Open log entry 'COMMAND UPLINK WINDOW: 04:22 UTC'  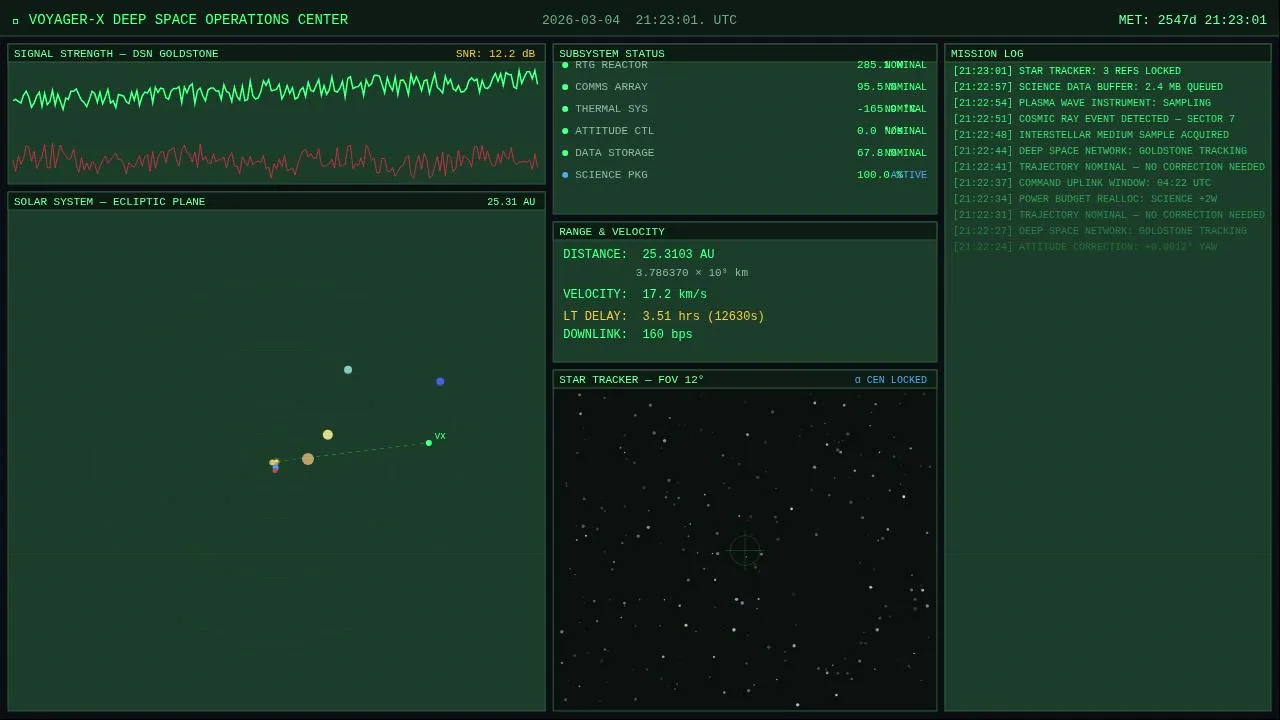(1081, 183)
